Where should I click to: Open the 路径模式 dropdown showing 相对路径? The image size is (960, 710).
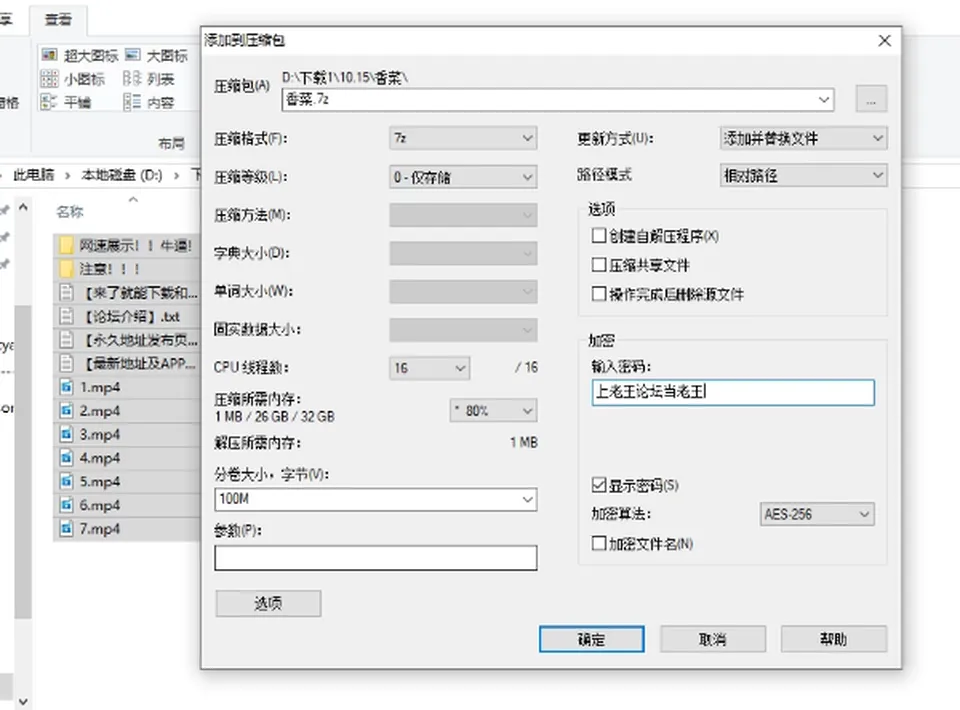pos(803,176)
